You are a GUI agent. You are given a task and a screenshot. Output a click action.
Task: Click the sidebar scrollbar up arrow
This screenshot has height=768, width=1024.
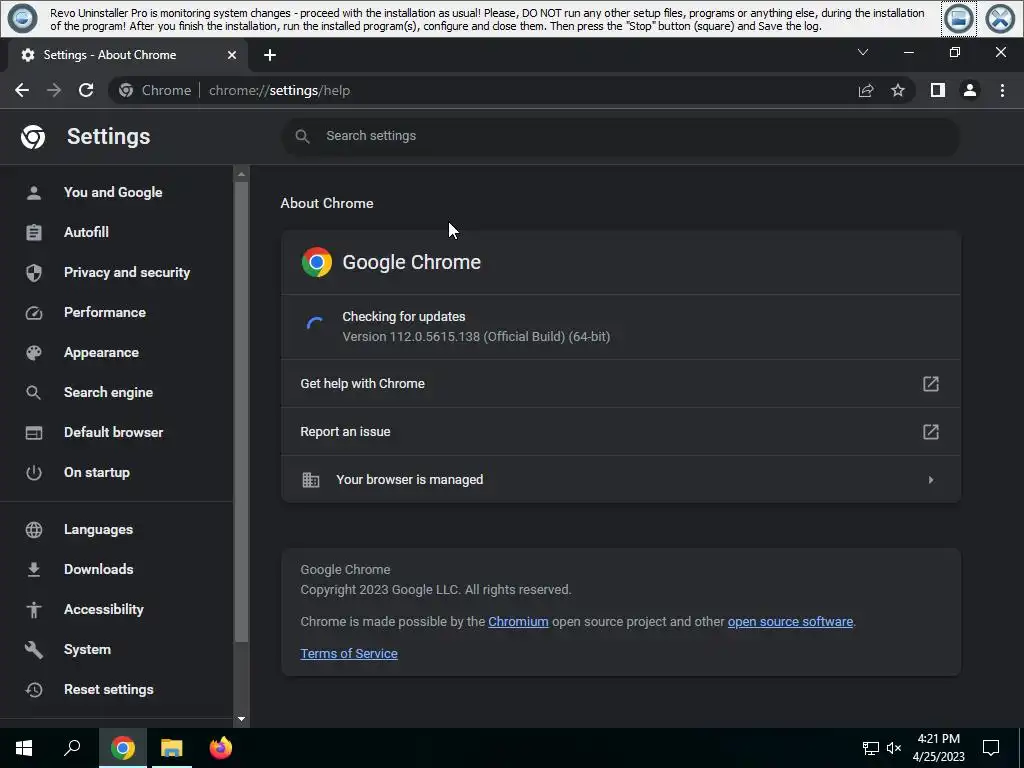(241, 174)
